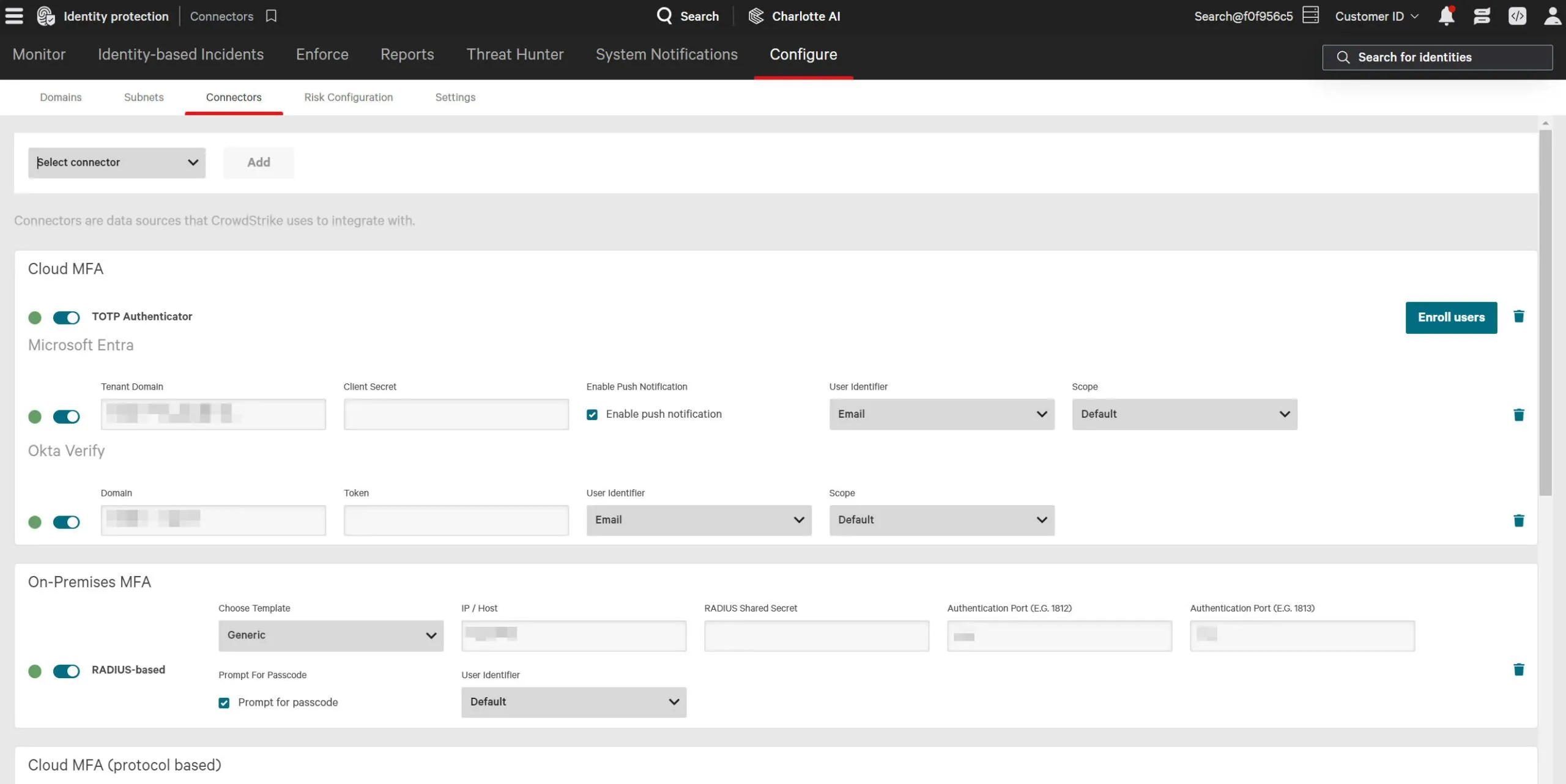Image resolution: width=1566 pixels, height=784 pixels.
Task: Click the vertical page scrollbar thumb
Action: coord(1546,312)
